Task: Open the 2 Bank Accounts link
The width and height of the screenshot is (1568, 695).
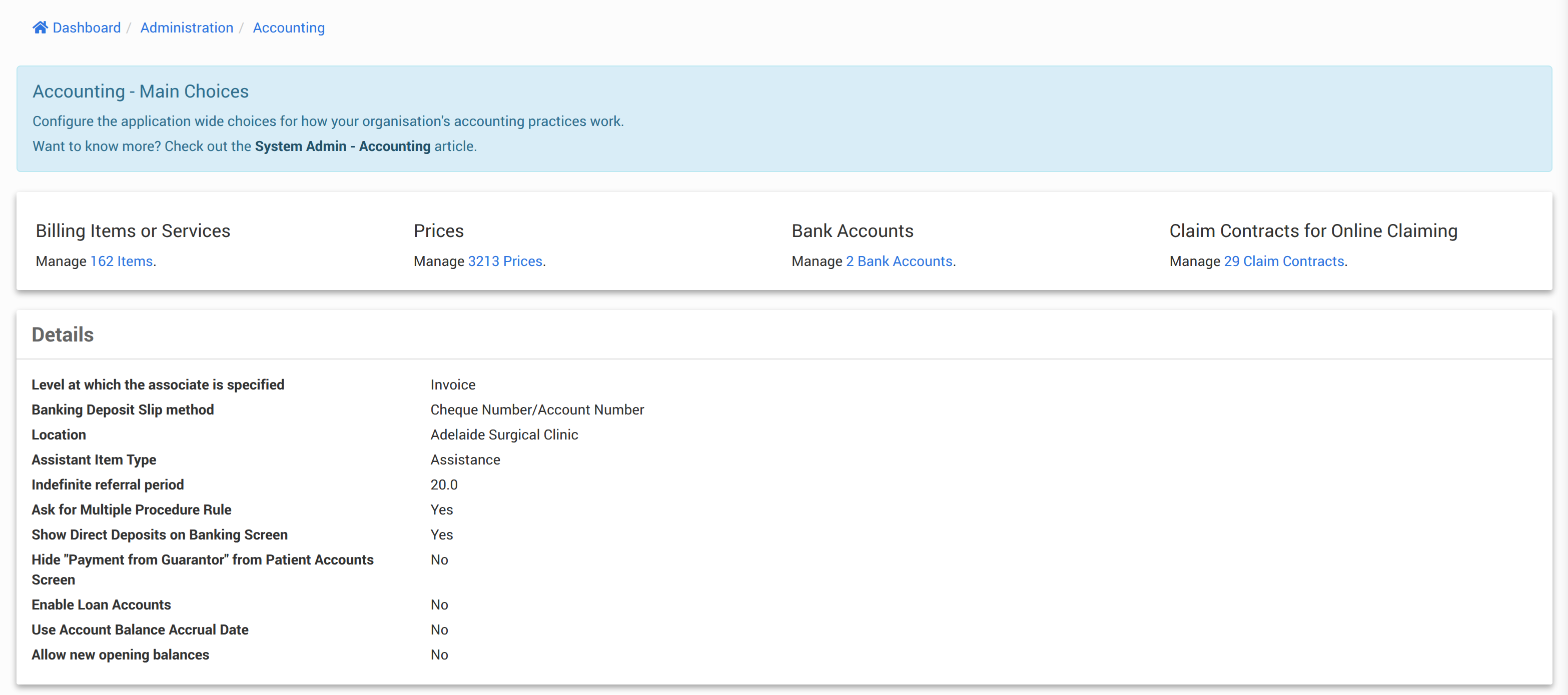Action: pyautogui.click(x=899, y=261)
